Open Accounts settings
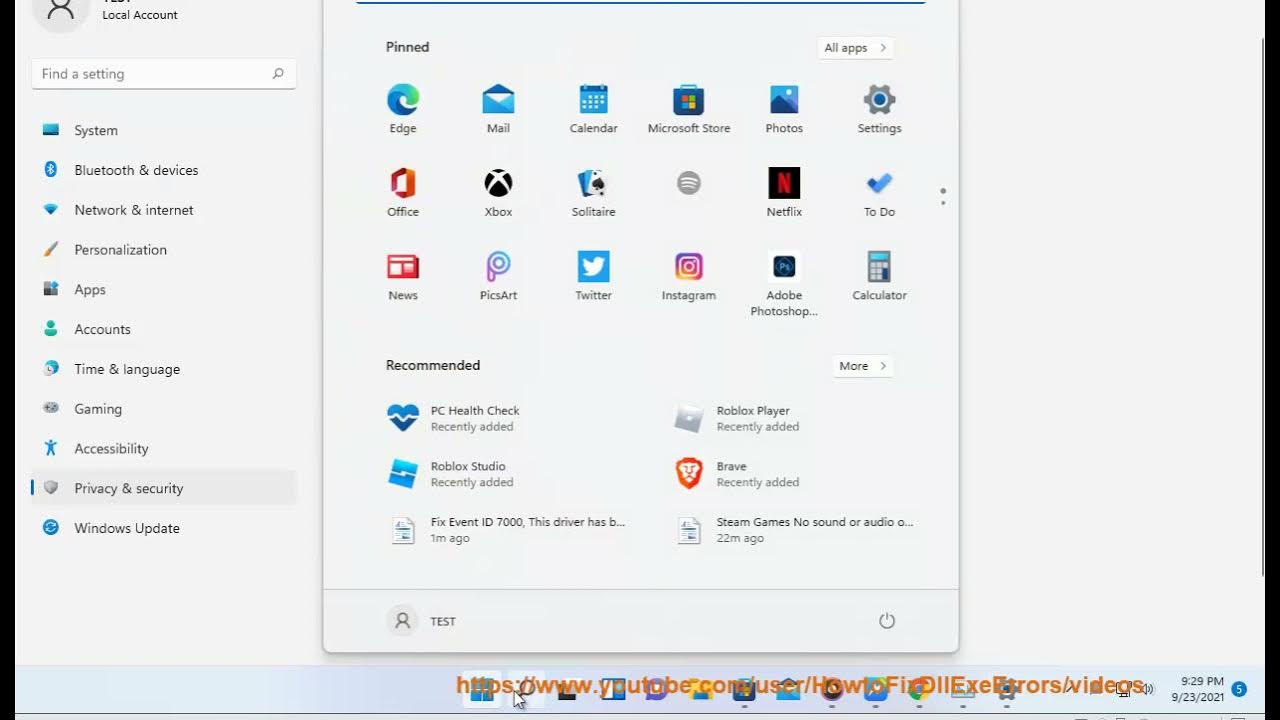The image size is (1280, 720). (x=164, y=329)
